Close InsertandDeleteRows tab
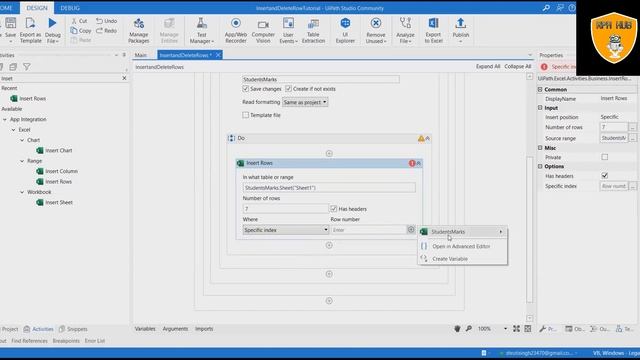Screen dimensions: 640x360 click(218, 55)
